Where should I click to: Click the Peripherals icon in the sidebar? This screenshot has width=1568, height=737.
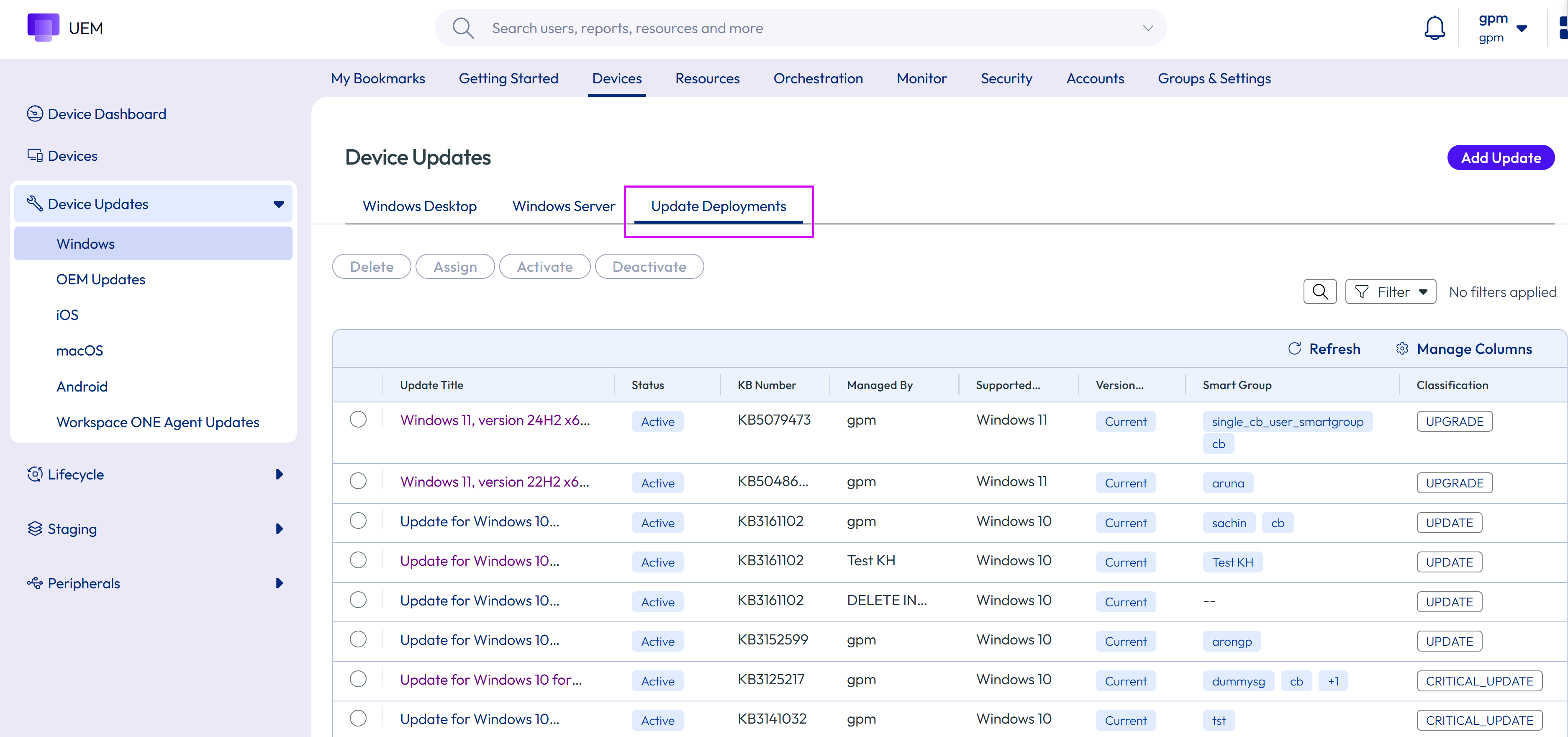click(x=35, y=583)
